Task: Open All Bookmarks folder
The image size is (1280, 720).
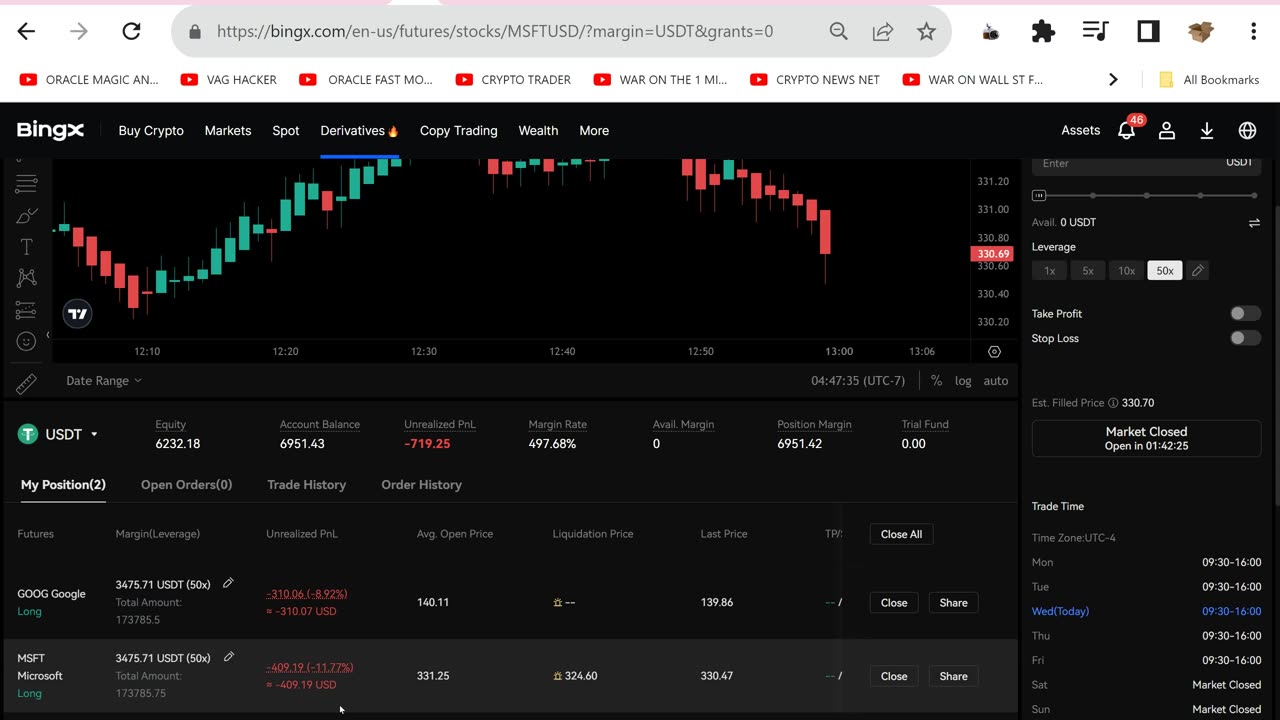Action: [1209, 80]
